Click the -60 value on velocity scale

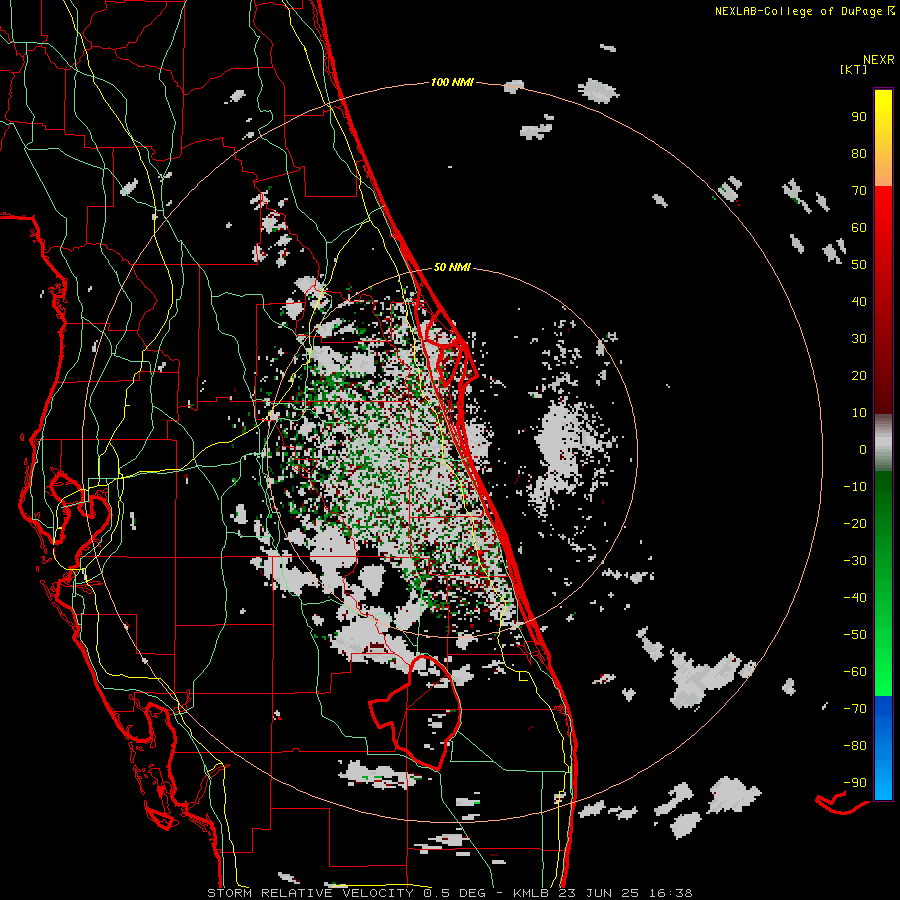tap(855, 672)
